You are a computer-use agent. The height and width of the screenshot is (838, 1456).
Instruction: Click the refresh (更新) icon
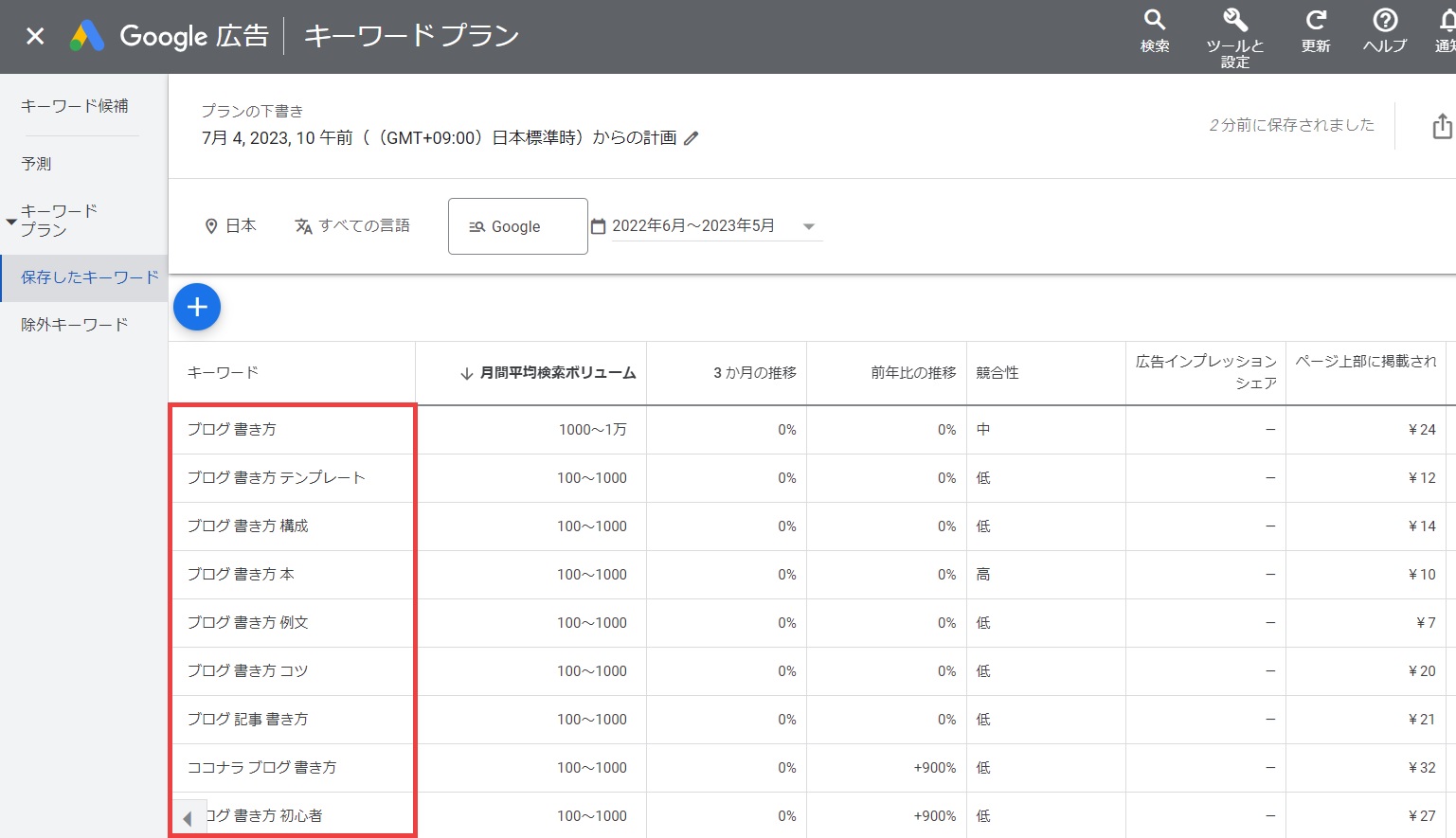(1316, 31)
